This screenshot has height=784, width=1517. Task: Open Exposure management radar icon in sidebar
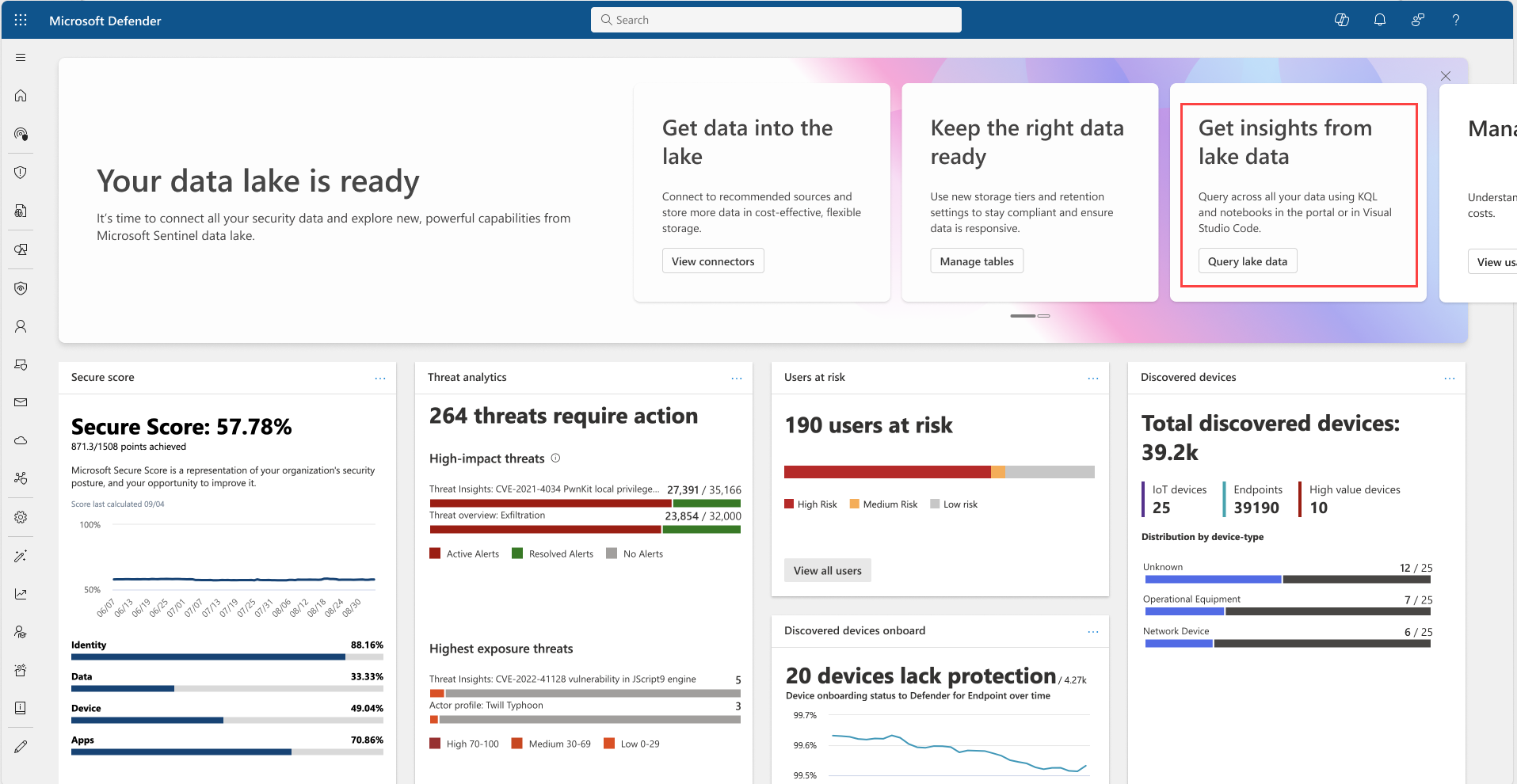click(x=21, y=134)
